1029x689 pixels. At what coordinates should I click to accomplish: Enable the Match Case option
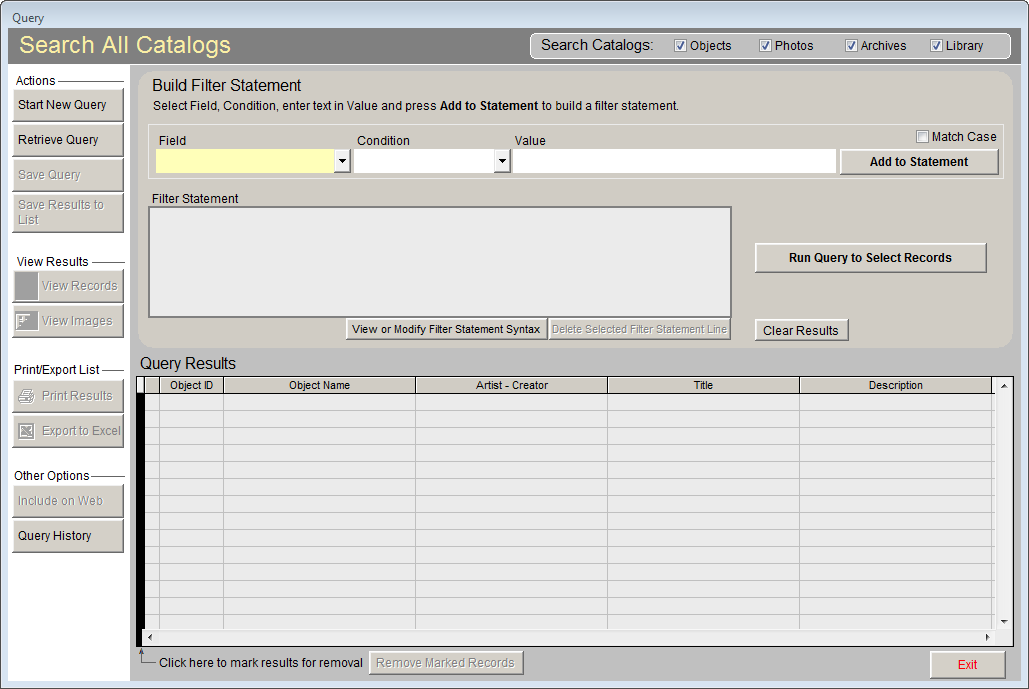925,137
